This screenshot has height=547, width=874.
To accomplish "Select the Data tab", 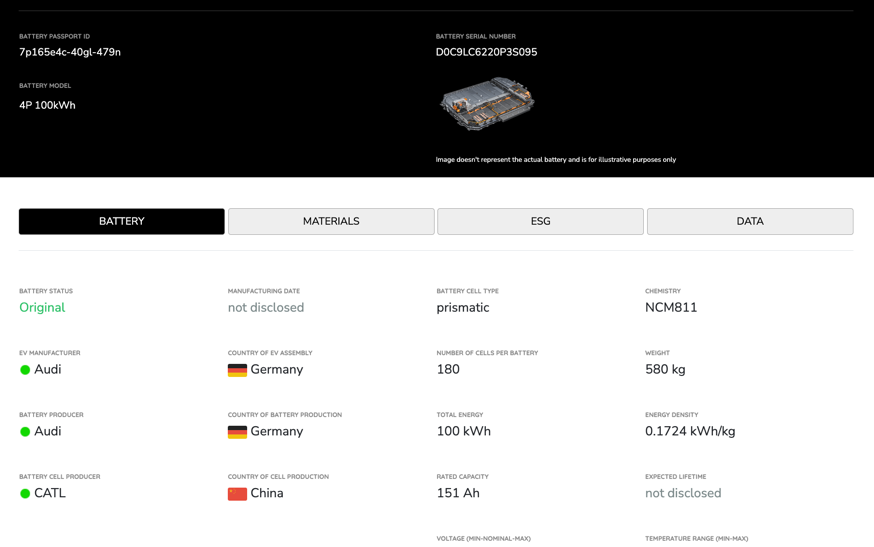I will [x=749, y=221].
